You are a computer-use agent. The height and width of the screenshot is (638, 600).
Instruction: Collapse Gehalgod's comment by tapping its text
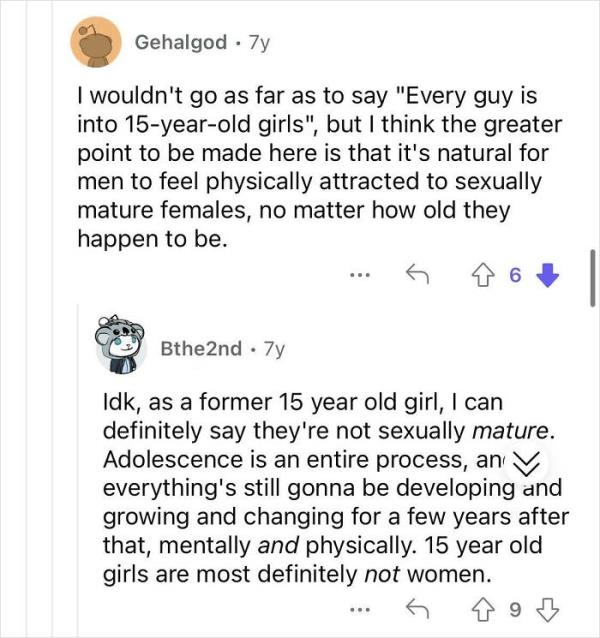pos(319,167)
